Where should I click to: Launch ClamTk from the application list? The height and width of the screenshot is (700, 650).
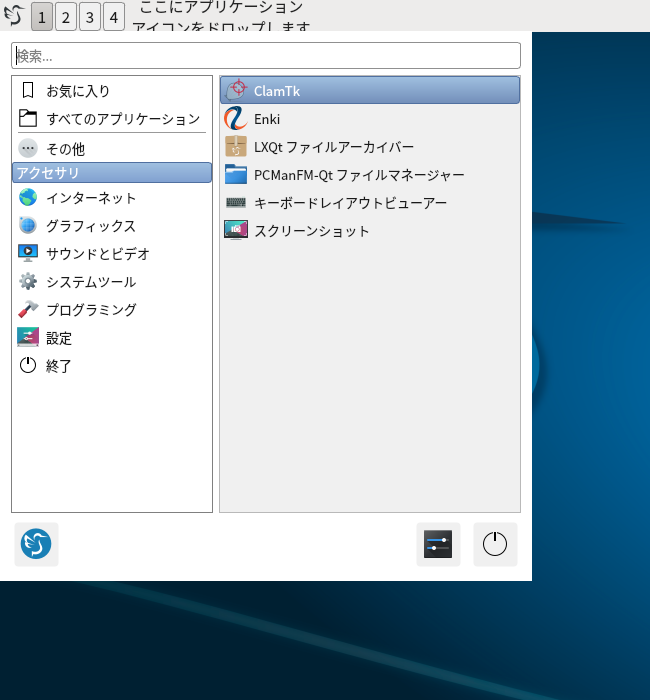click(x=370, y=90)
